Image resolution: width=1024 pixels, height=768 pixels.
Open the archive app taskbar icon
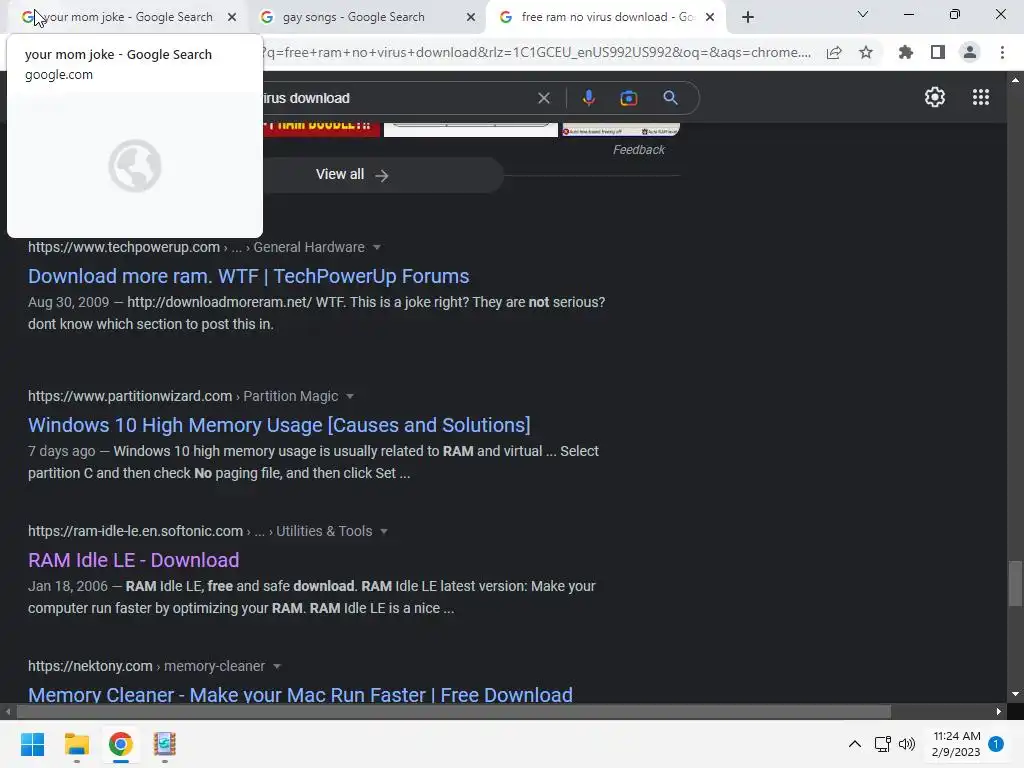click(x=165, y=744)
